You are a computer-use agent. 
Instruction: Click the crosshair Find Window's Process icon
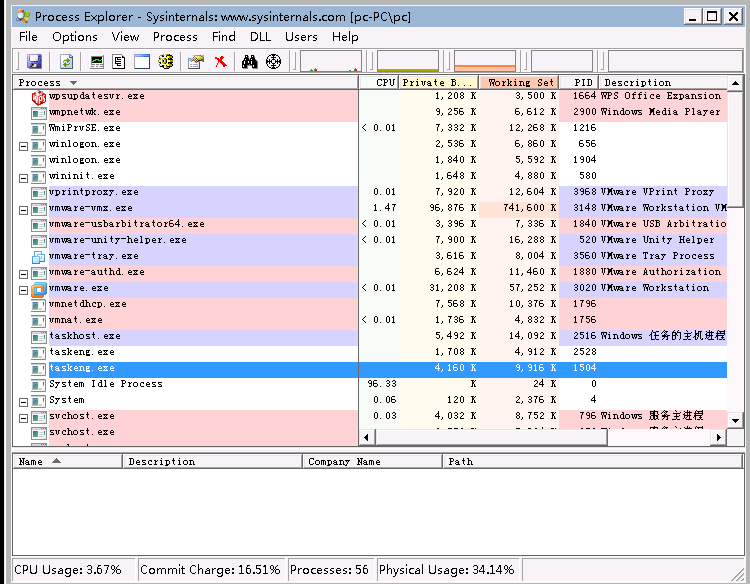[x=273, y=61]
